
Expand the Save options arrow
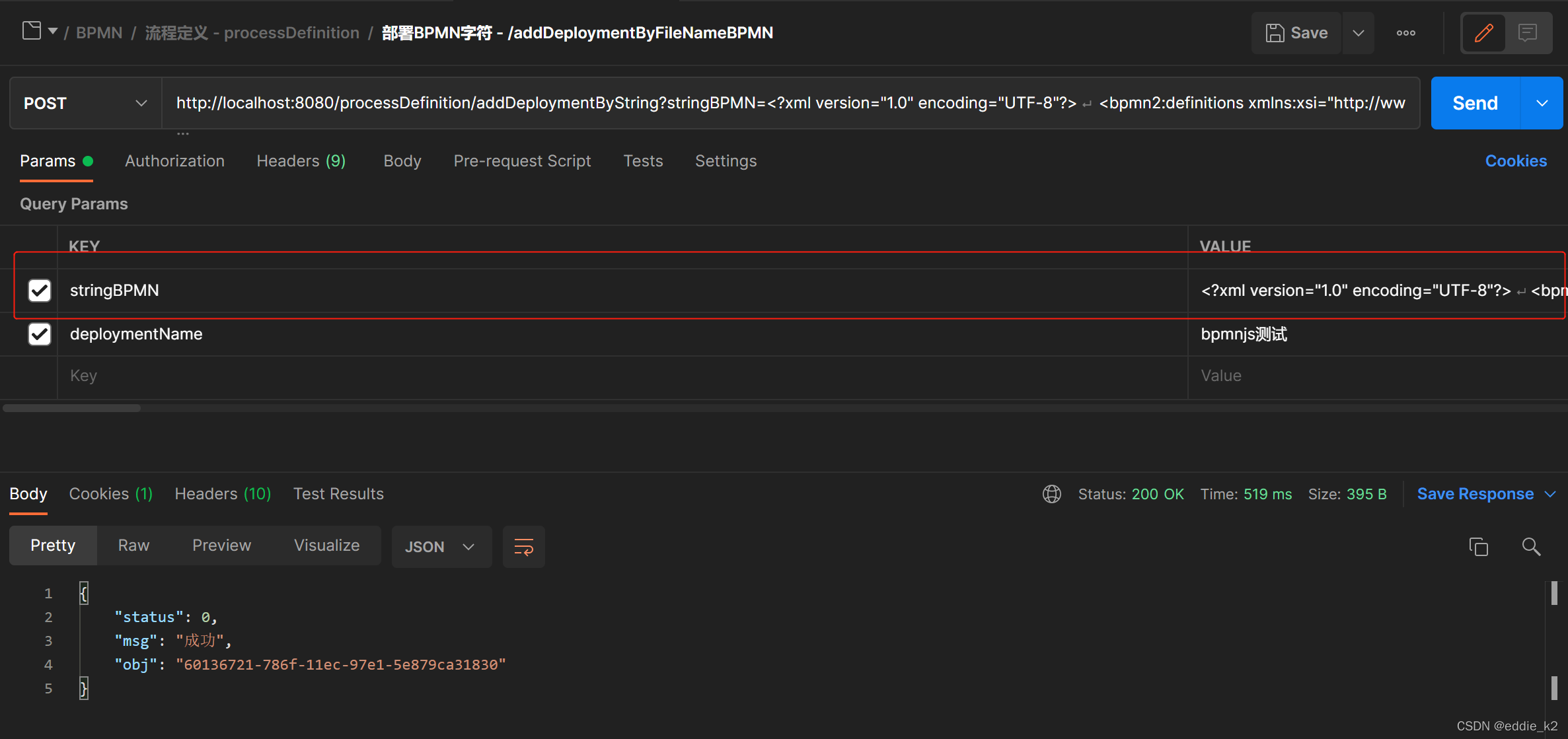(x=1359, y=32)
